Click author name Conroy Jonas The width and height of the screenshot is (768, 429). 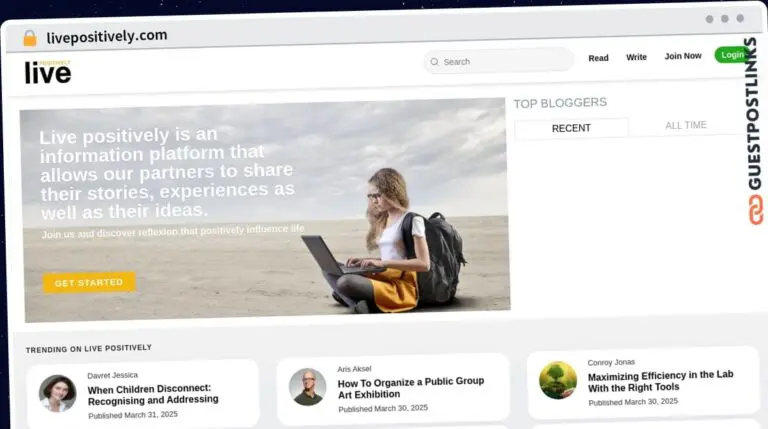611,362
